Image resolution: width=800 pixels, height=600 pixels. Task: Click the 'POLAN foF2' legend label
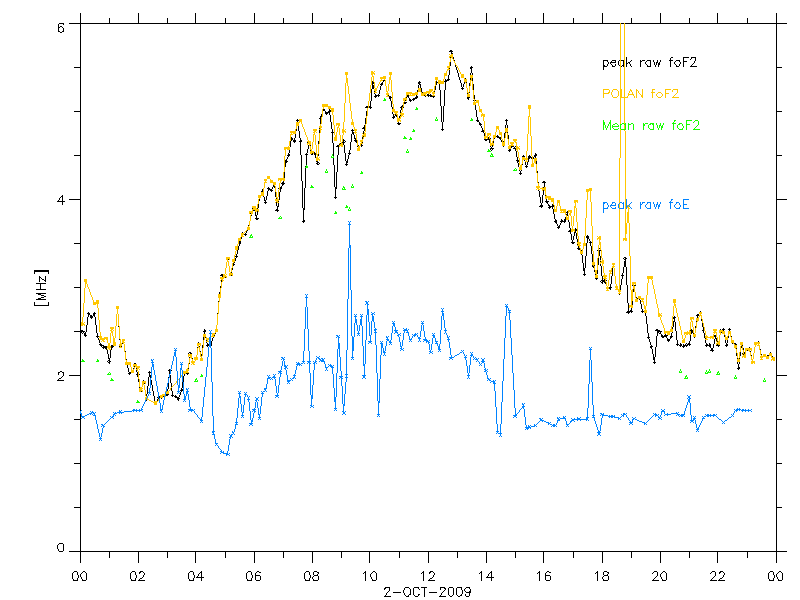coord(640,94)
